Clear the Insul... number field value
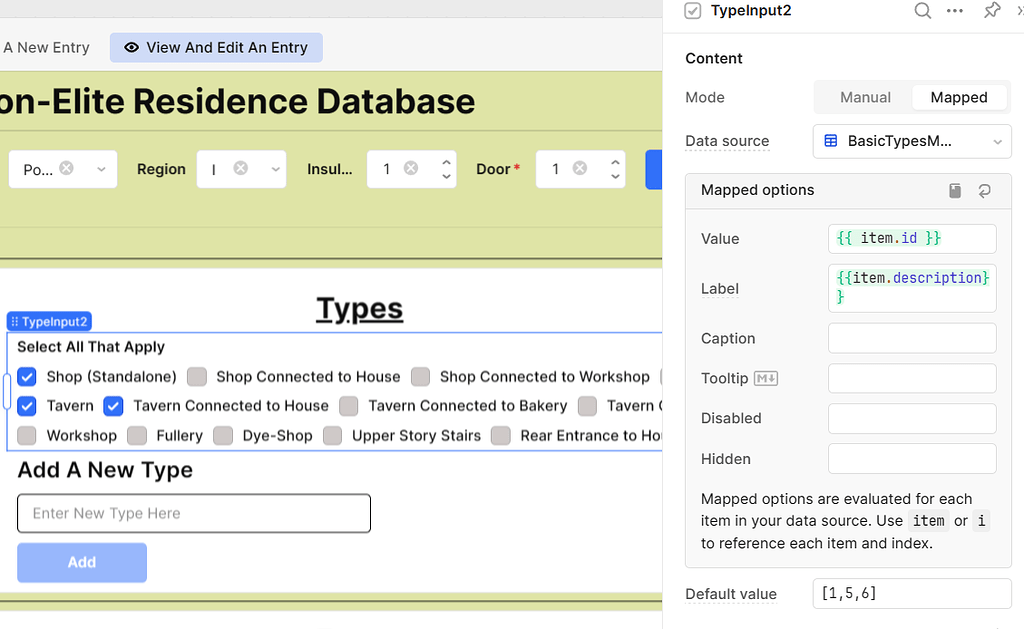1024x629 pixels. click(x=411, y=169)
